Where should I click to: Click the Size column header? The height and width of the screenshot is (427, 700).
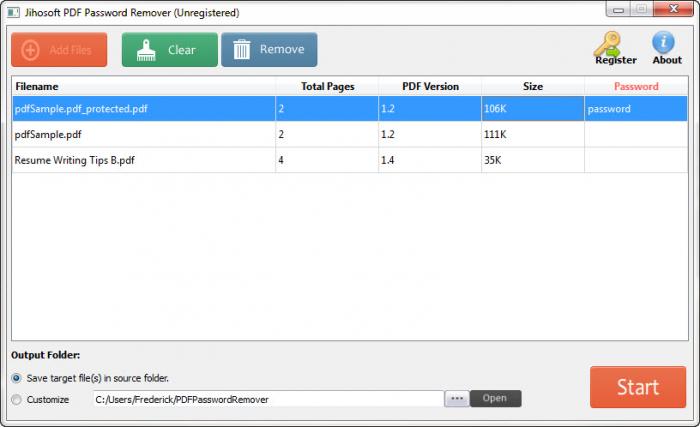(532, 86)
